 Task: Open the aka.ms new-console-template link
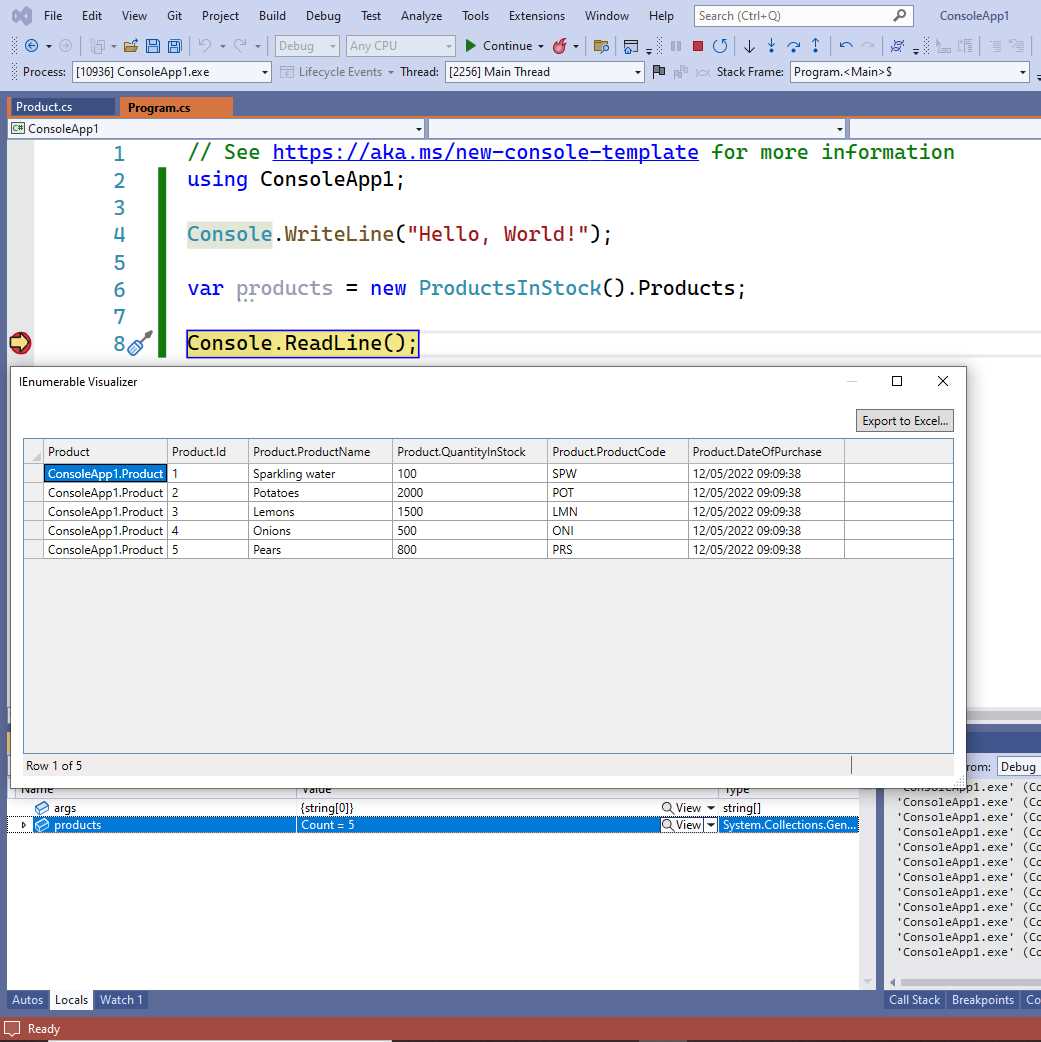[x=485, y=152]
